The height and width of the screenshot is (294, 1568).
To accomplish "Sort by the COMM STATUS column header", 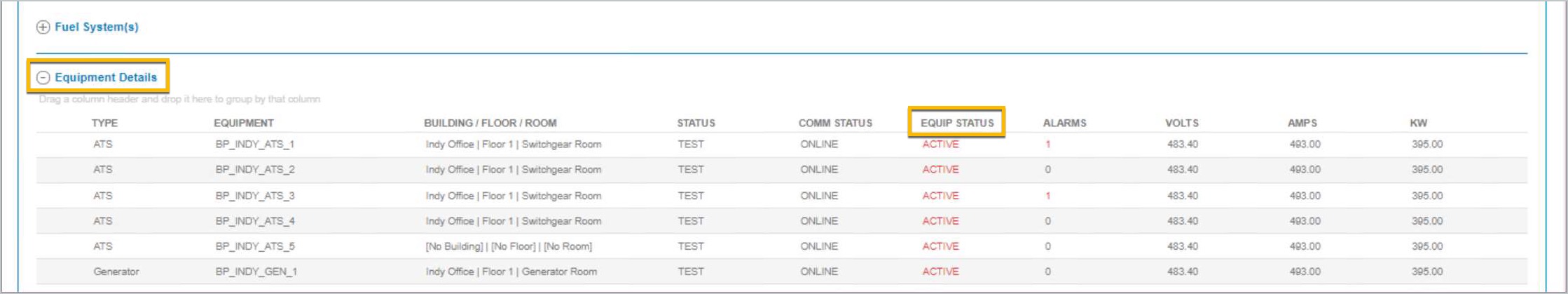I will [x=835, y=123].
